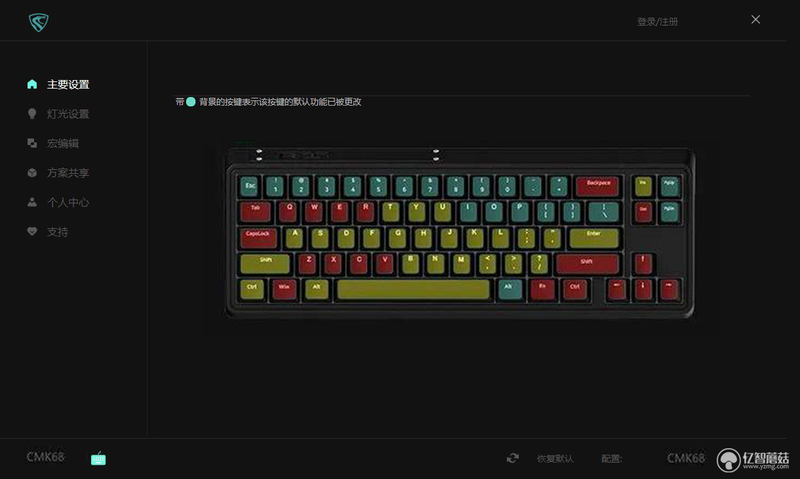Select the yellow spacebar key
The width and height of the screenshot is (800, 479).
413,289
